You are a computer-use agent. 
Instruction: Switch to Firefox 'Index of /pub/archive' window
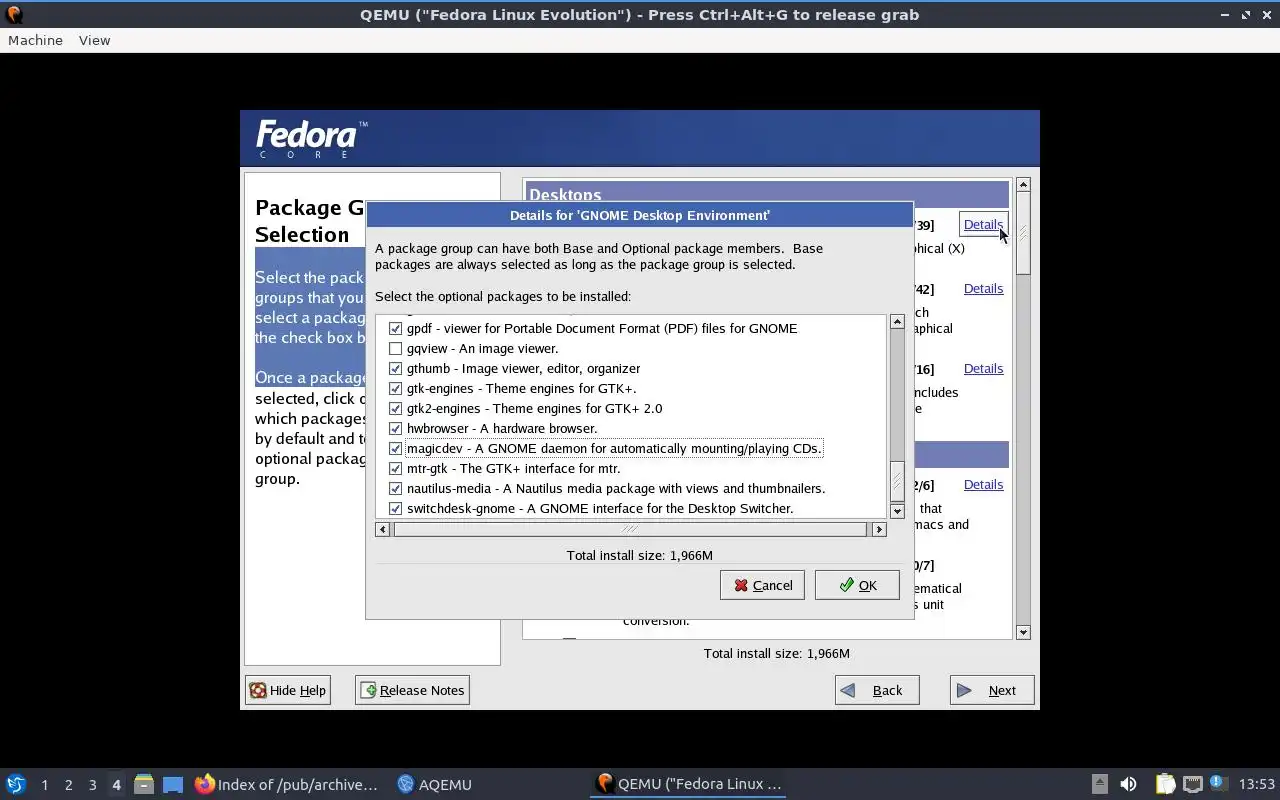[287, 784]
